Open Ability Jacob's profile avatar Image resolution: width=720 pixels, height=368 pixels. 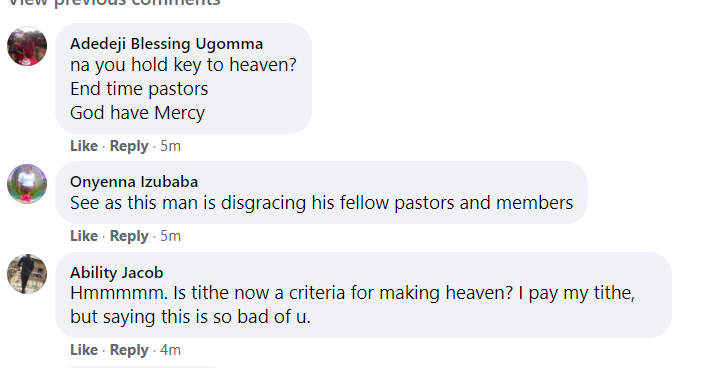(x=27, y=274)
